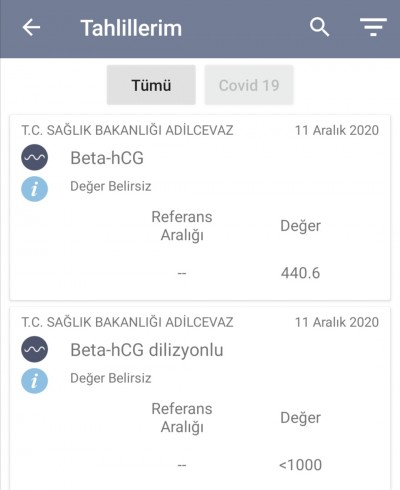Tap the Tahlillerim page title
The width and height of the screenshot is (400, 490).
coord(131,28)
